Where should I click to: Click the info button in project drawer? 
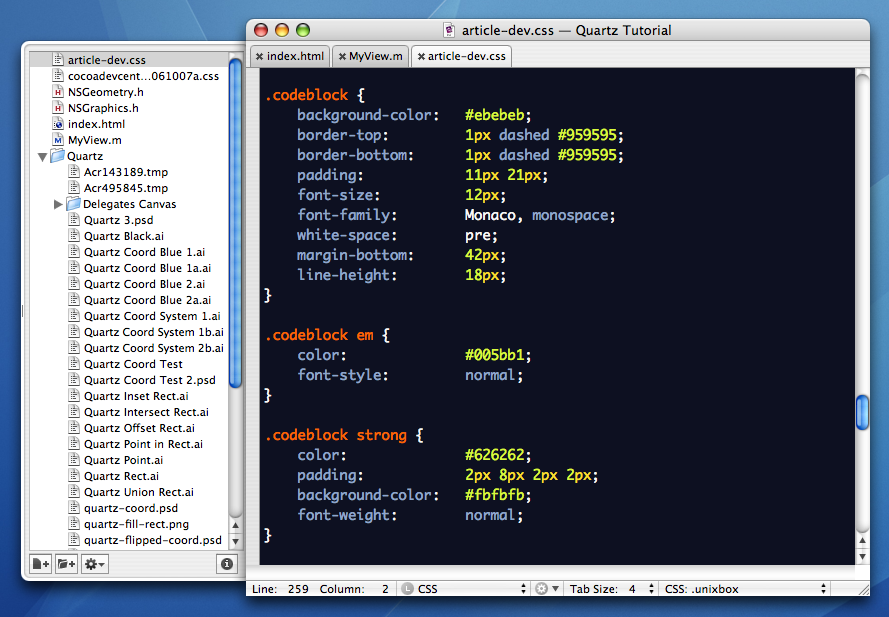227,564
